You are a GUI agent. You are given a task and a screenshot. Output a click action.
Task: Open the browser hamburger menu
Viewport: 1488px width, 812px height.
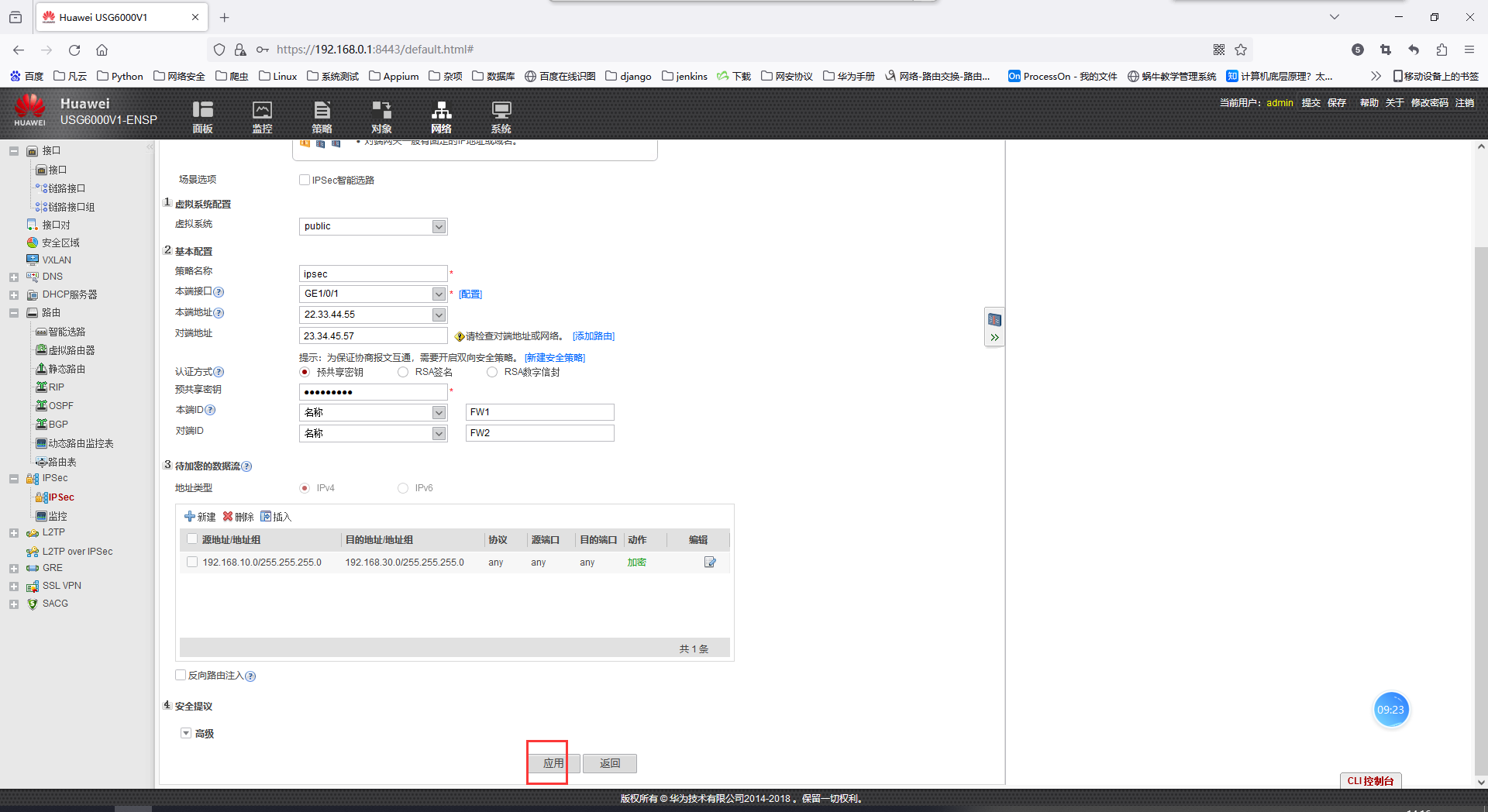click(x=1469, y=50)
